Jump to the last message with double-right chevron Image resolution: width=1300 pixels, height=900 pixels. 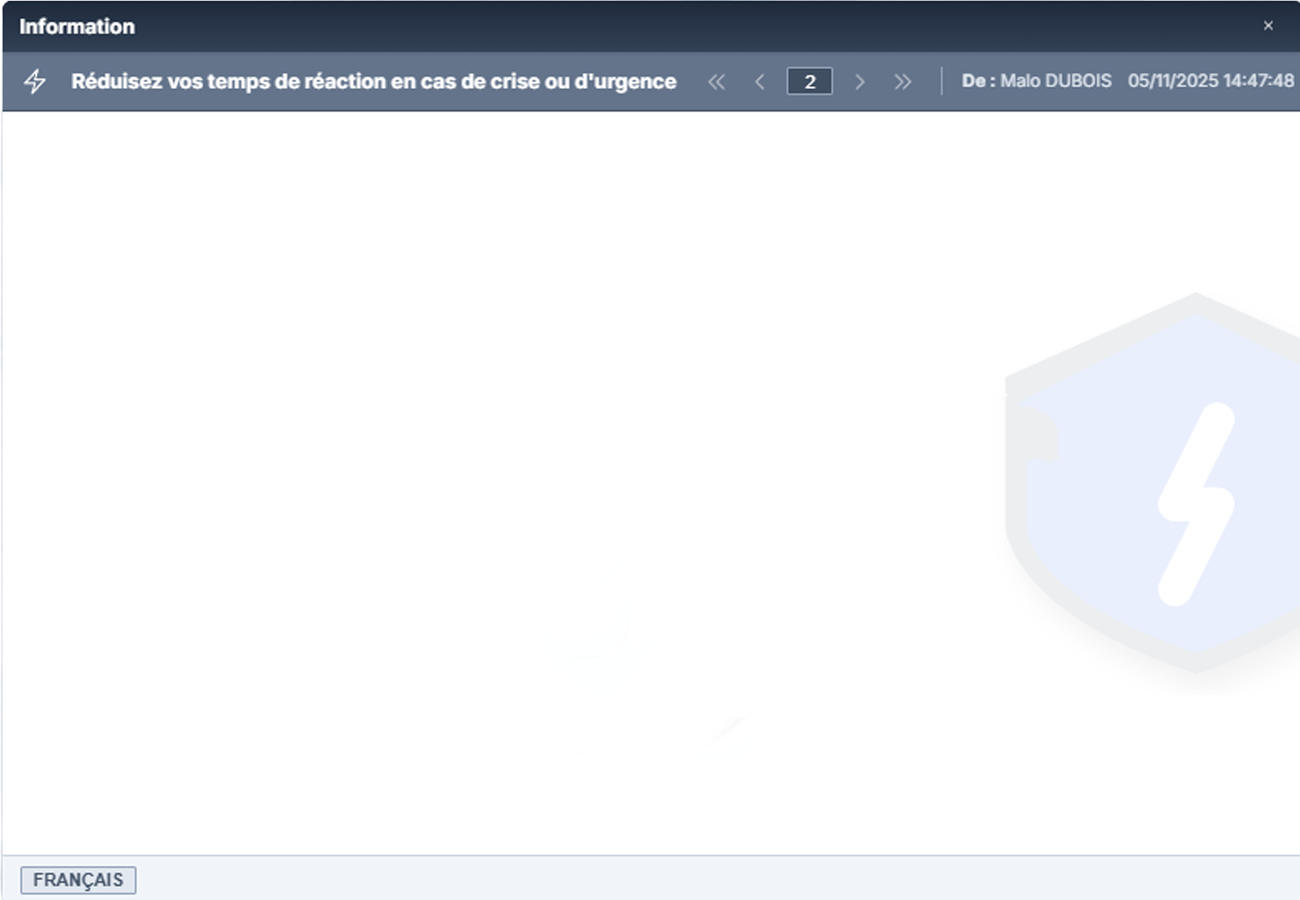click(902, 82)
